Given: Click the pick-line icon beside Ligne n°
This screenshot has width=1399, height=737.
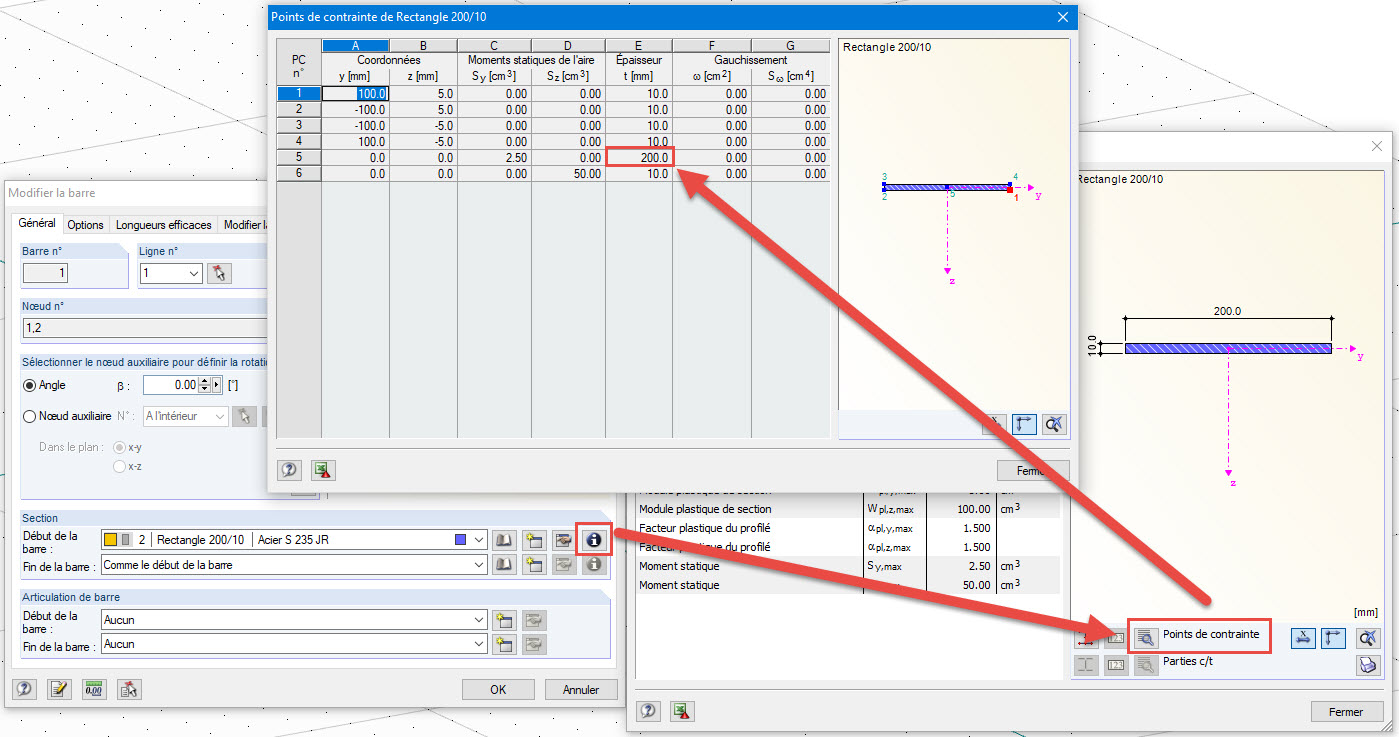Looking at the screenshot, I should click(x=219, y=273).
